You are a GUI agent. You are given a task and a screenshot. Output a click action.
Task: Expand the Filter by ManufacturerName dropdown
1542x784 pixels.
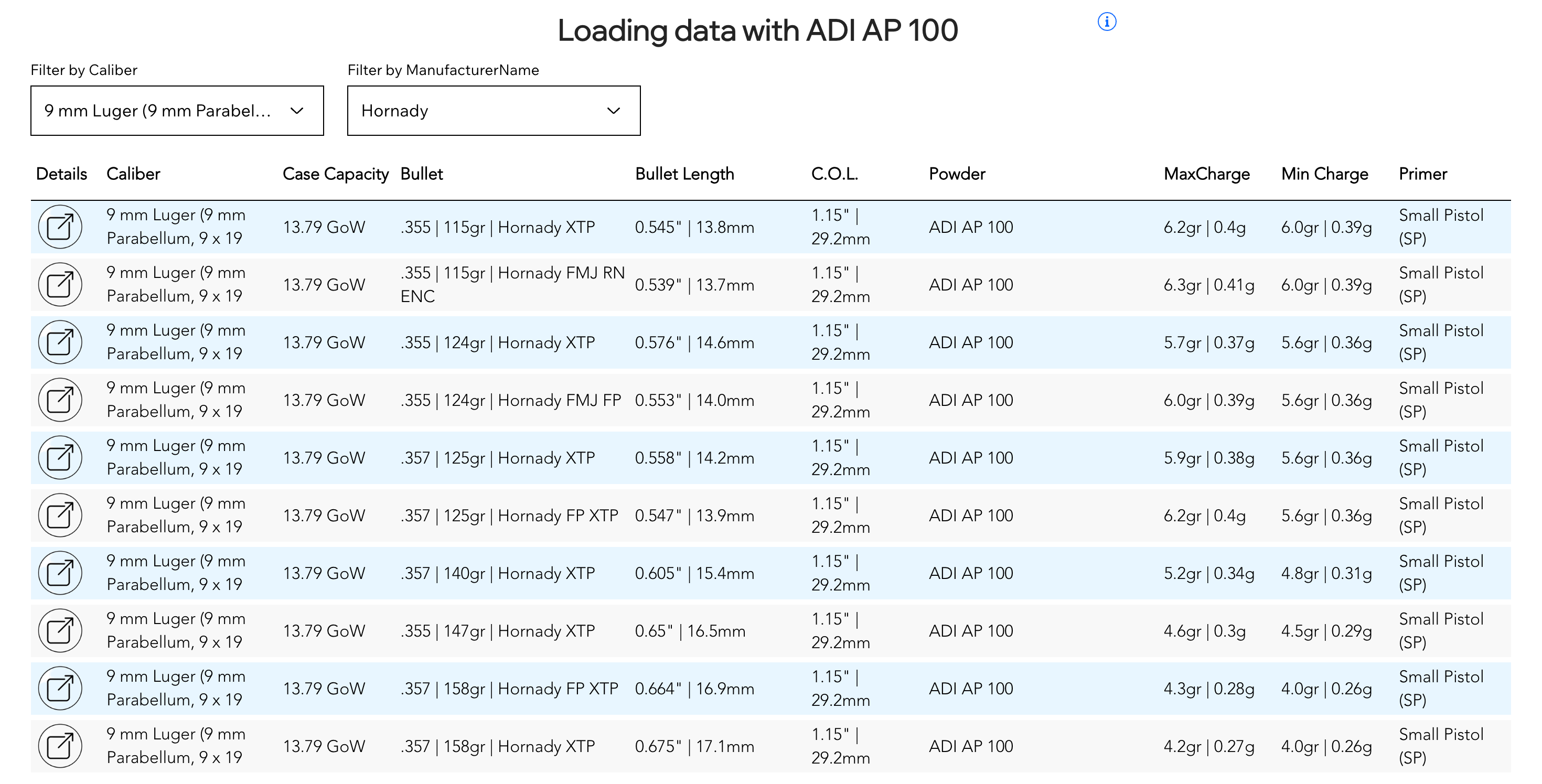coord(494,111)
